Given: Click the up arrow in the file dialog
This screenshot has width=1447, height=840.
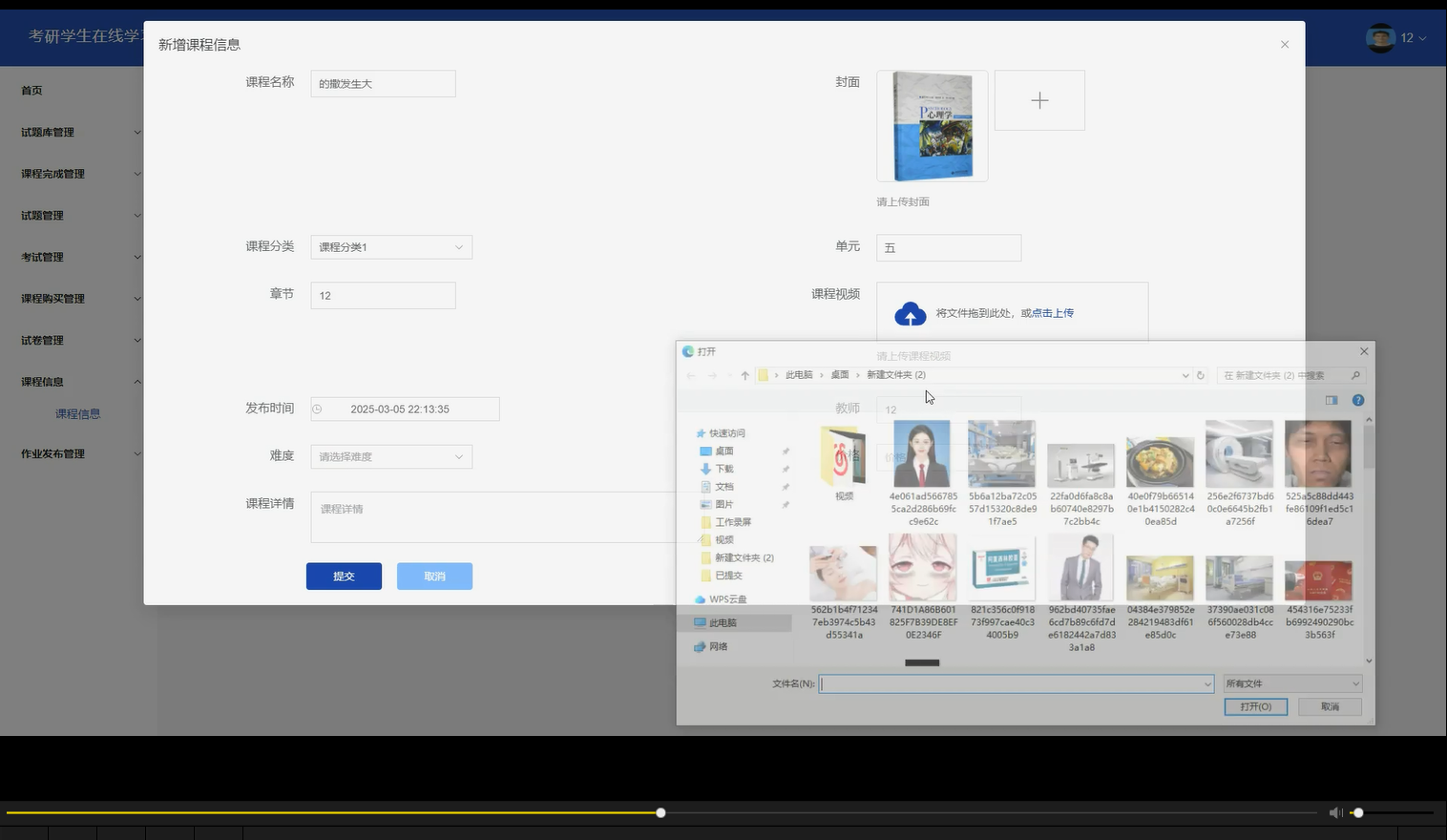Looking at the screenshot, I should 745,375.
